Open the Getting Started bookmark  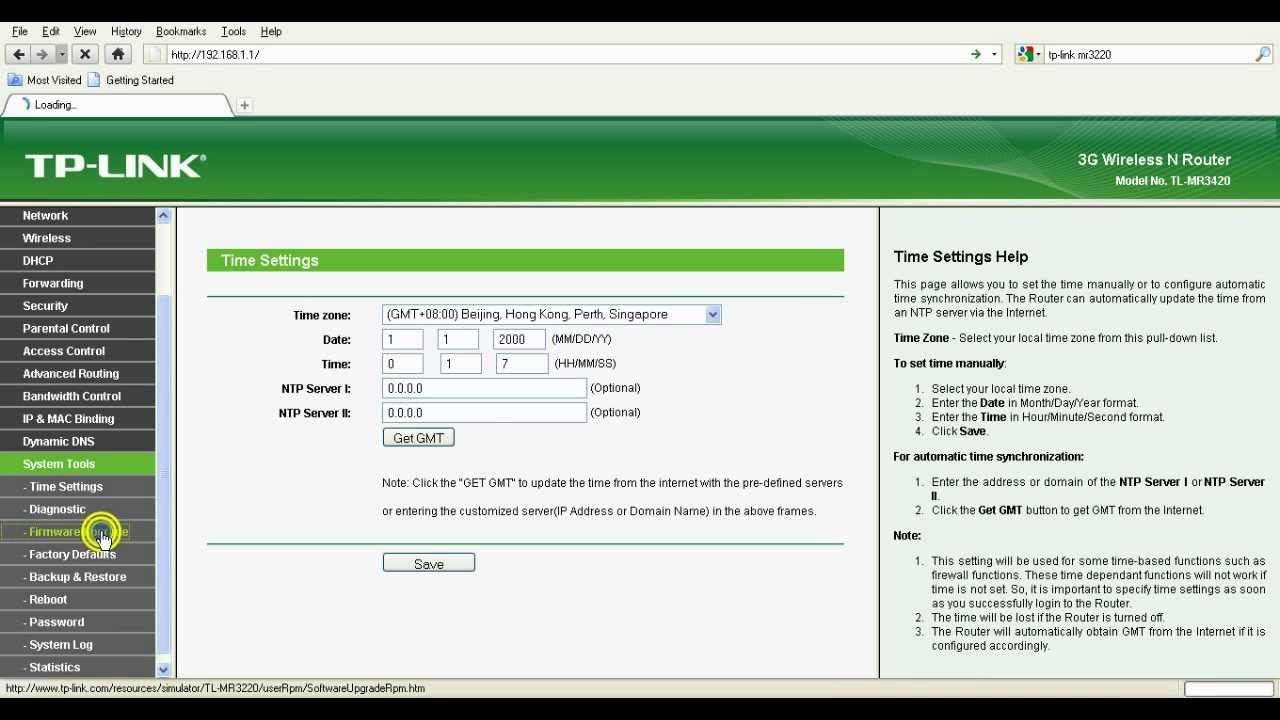coord(130,80)
